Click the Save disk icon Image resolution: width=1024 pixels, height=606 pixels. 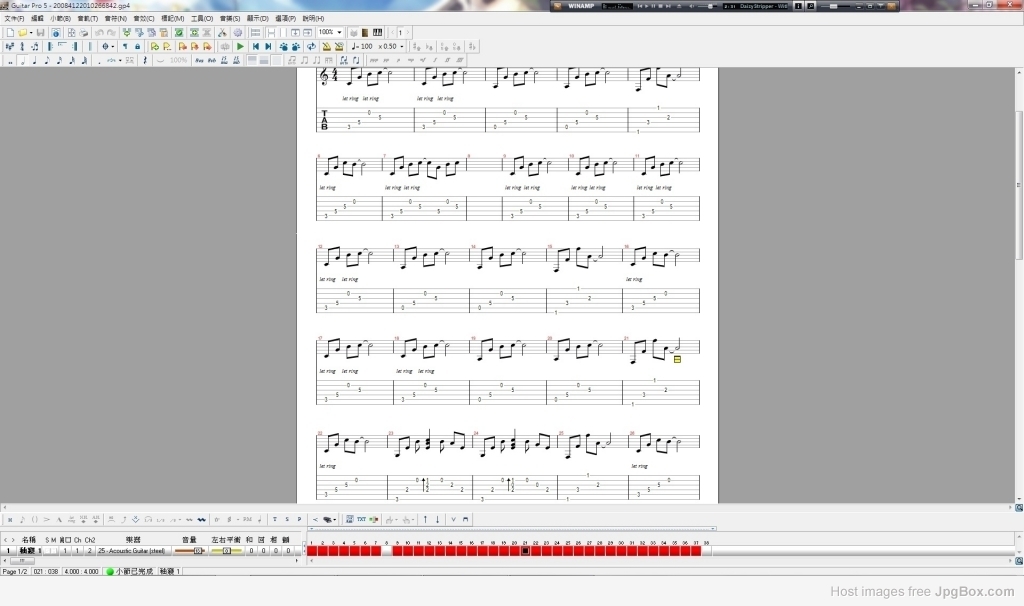click(x=40, y=33)
